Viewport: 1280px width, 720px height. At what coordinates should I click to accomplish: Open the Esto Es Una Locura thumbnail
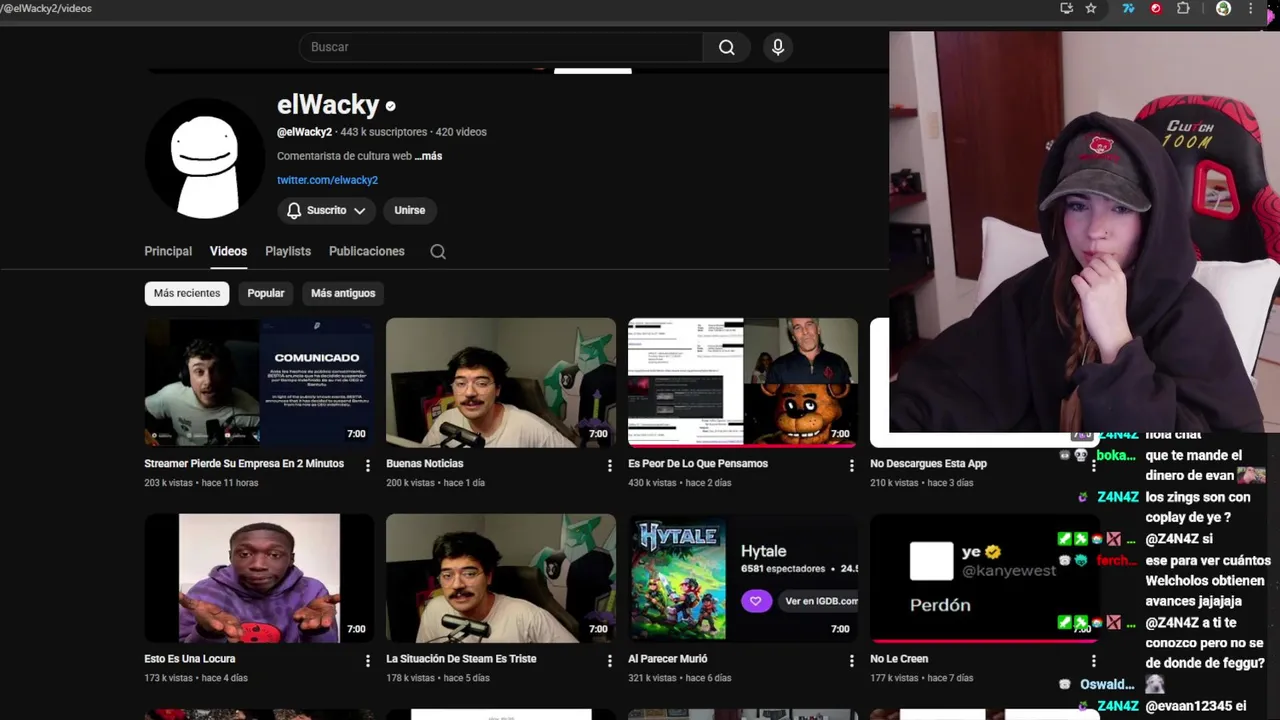coord(259,578)
